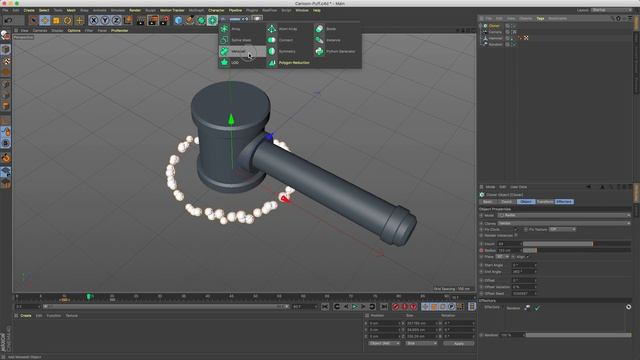The image size is (640, 360).
Task: Click the End Angle input field
Action: click(x=523, y=272)
